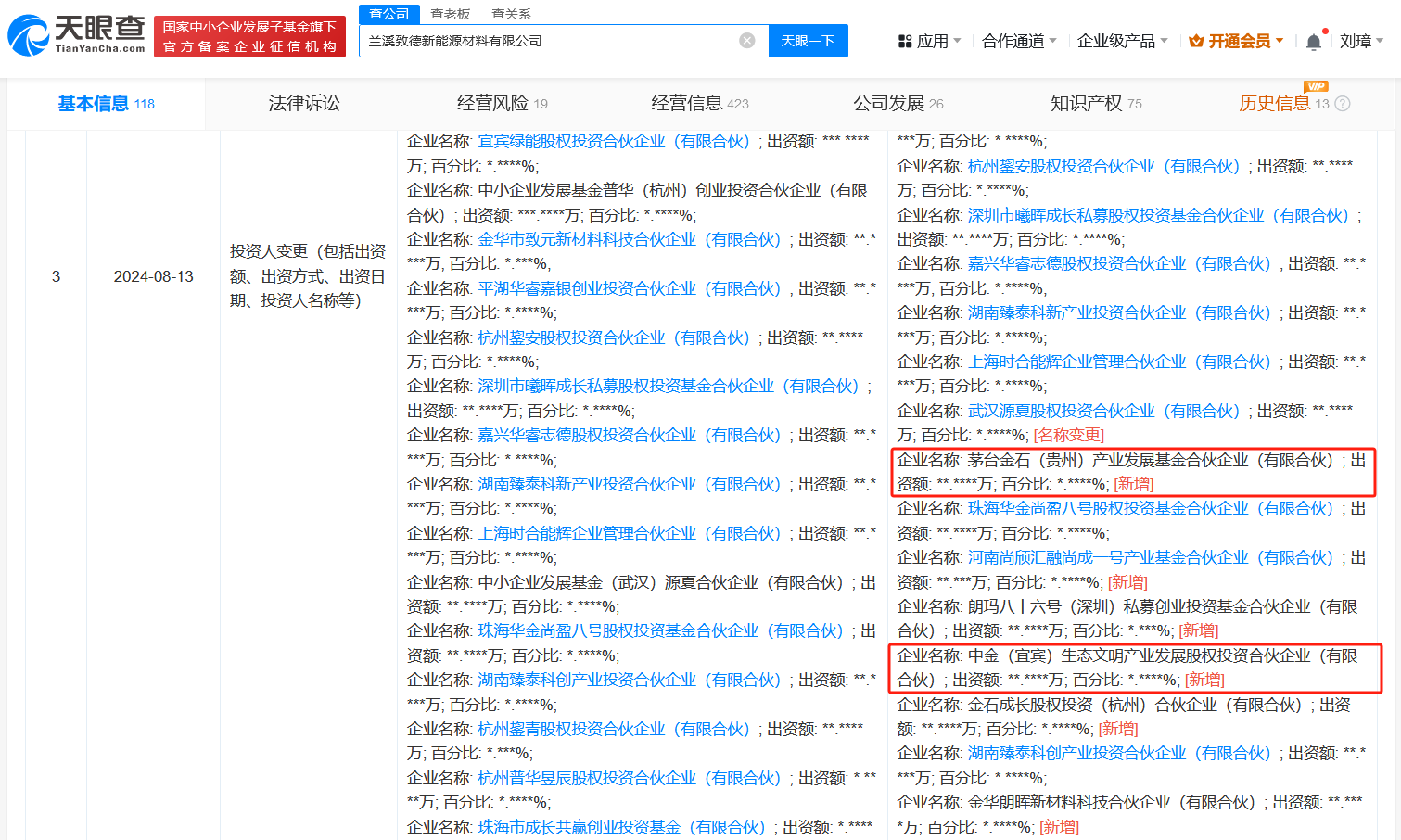
Task: Click the 国家中小企业发展子基金旗下 red banner
Action: click(x=249, y=36)
